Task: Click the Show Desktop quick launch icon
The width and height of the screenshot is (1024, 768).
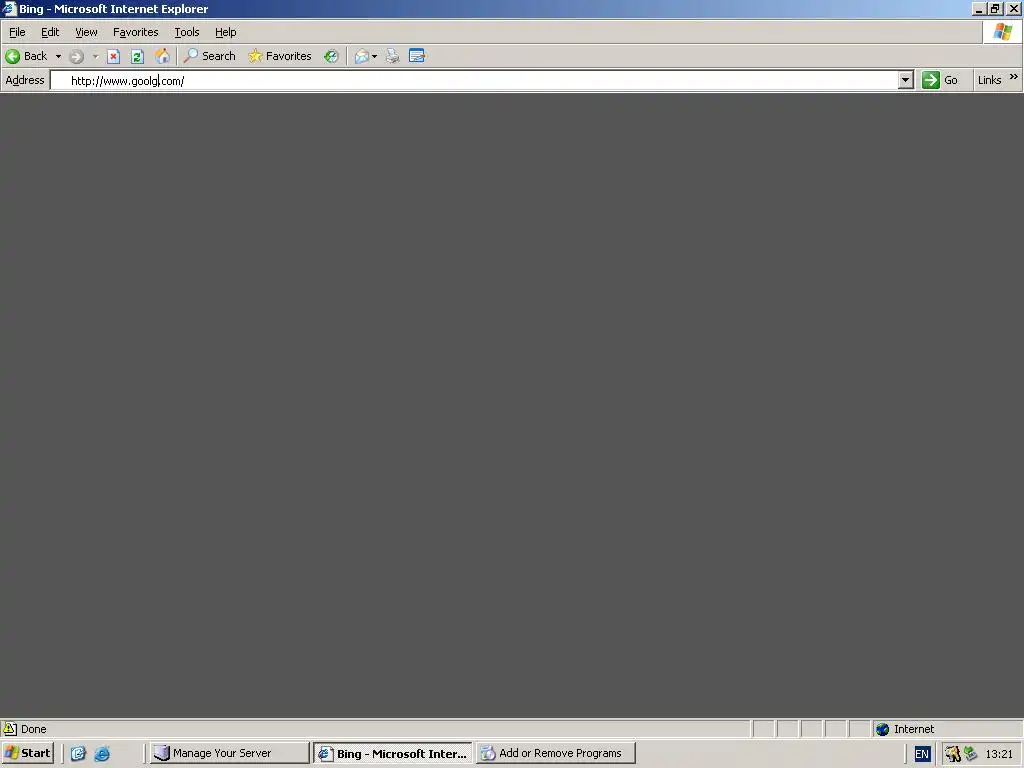Action: (78, 754)
